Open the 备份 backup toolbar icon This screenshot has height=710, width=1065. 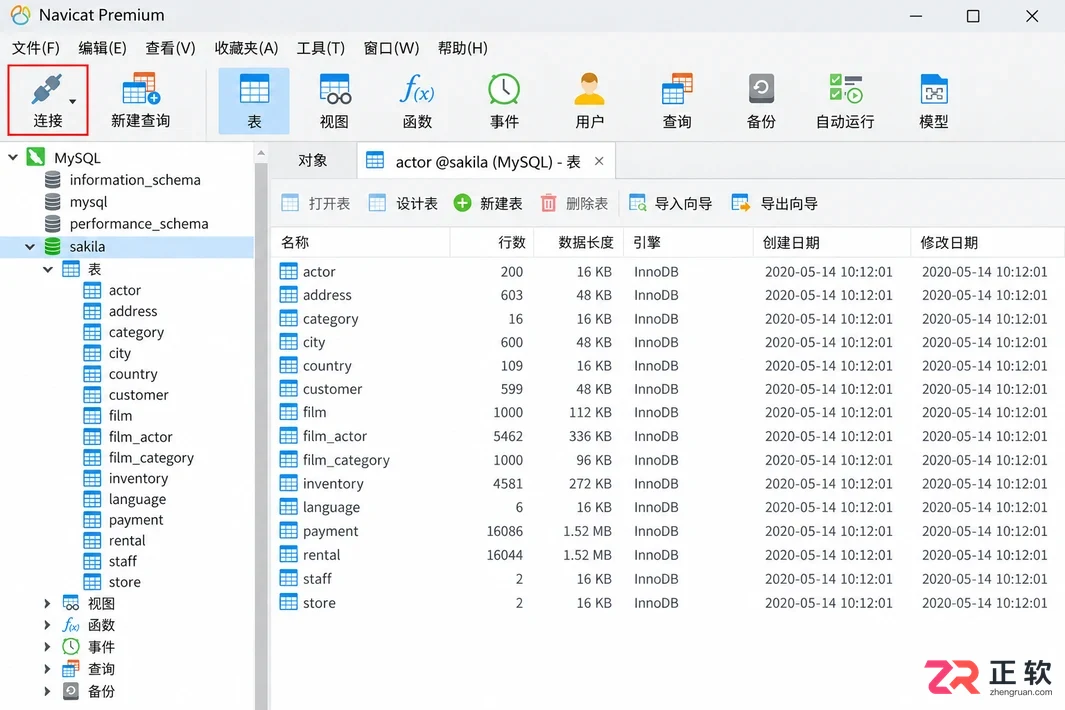click(761, 101)
